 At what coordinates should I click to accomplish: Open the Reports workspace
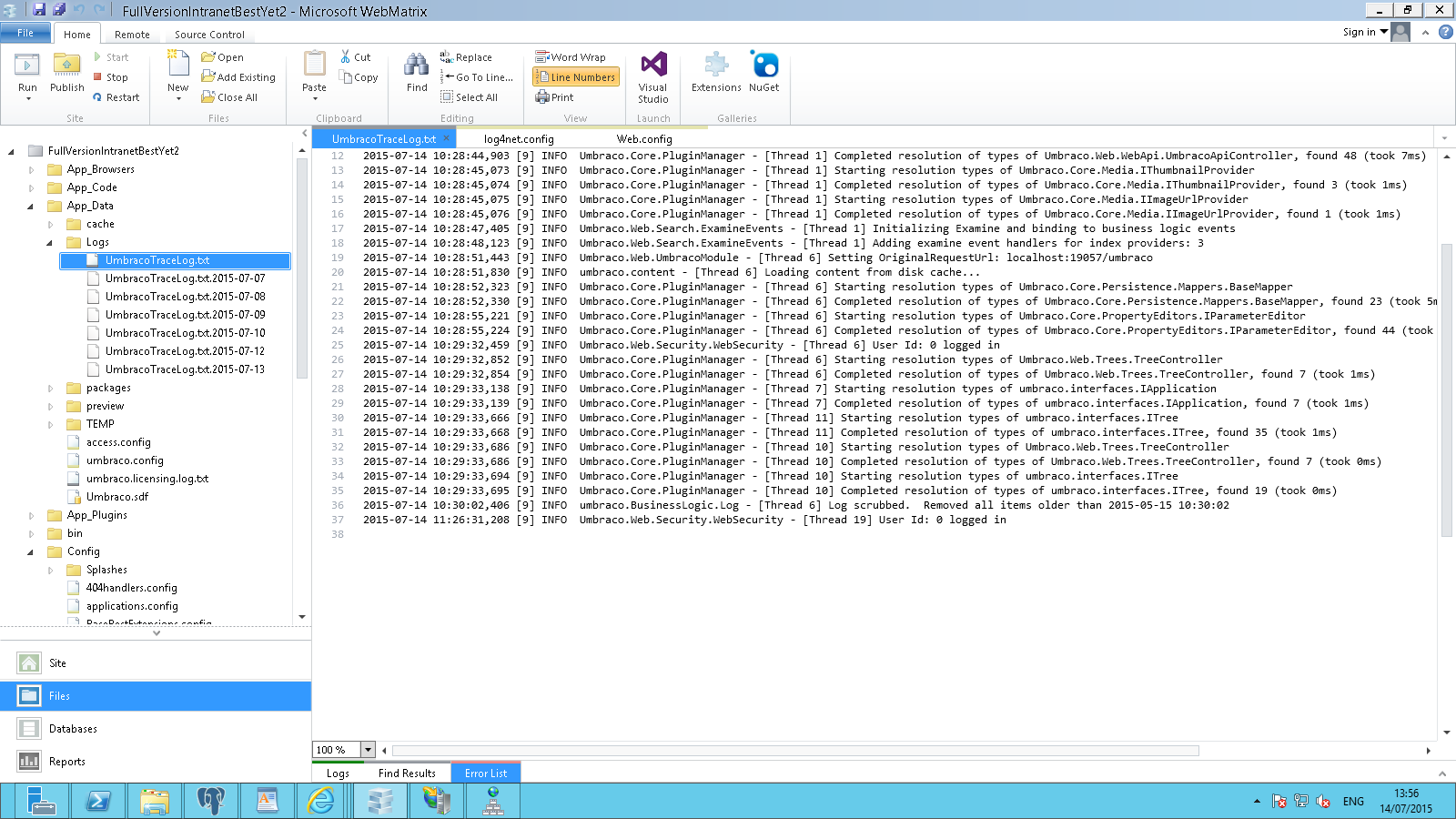click(x=156, y=762)
